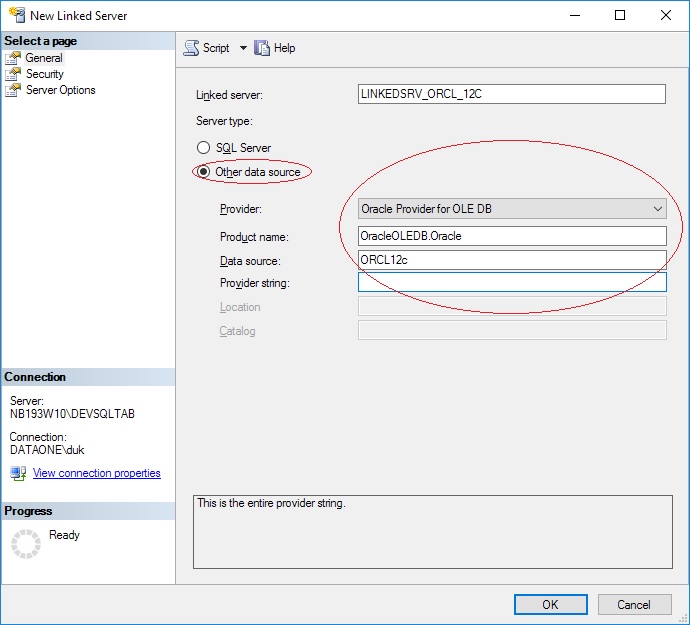Click the Linked server name field

[511, 94]
